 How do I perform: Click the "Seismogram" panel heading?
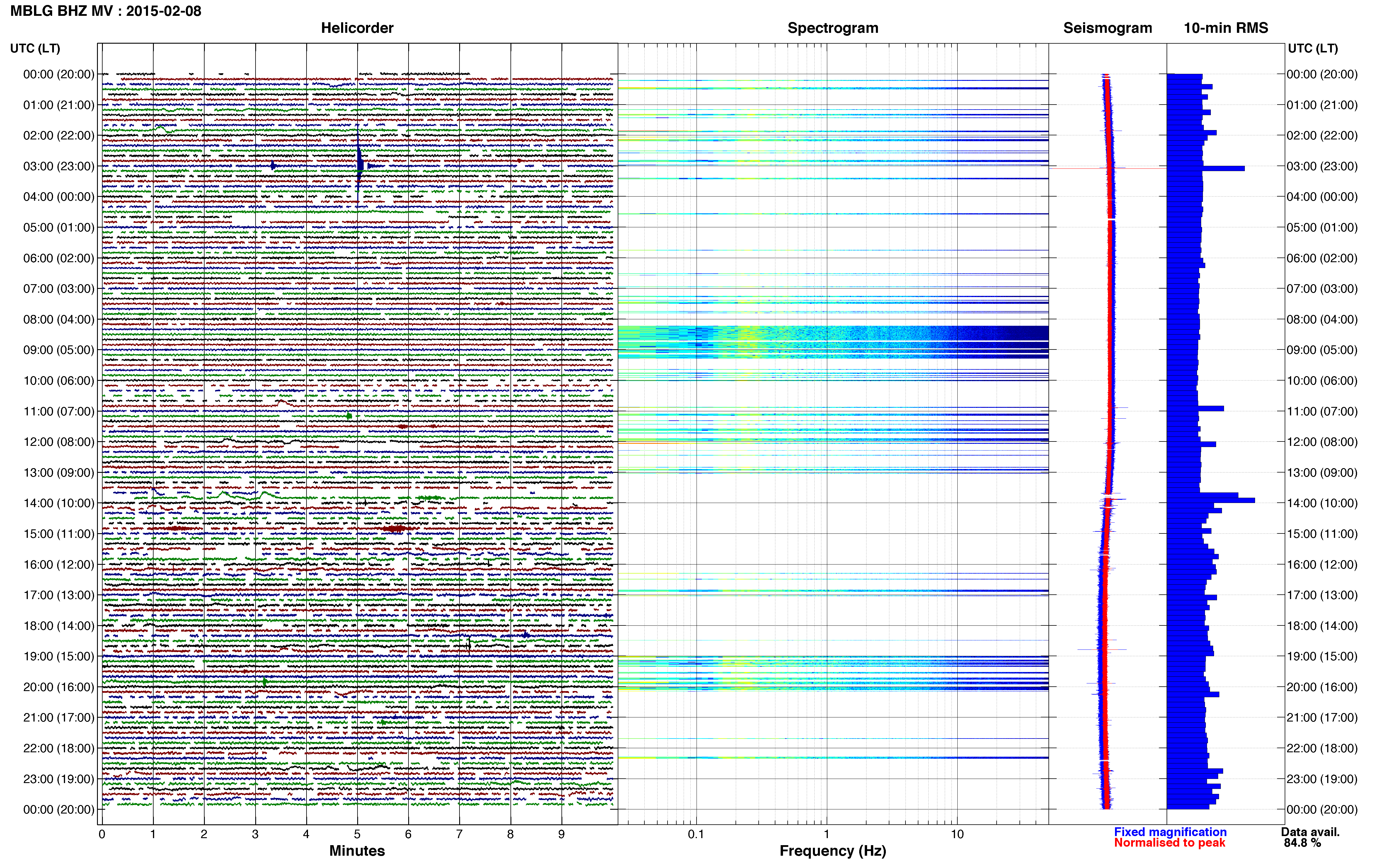coord(1108,28)
